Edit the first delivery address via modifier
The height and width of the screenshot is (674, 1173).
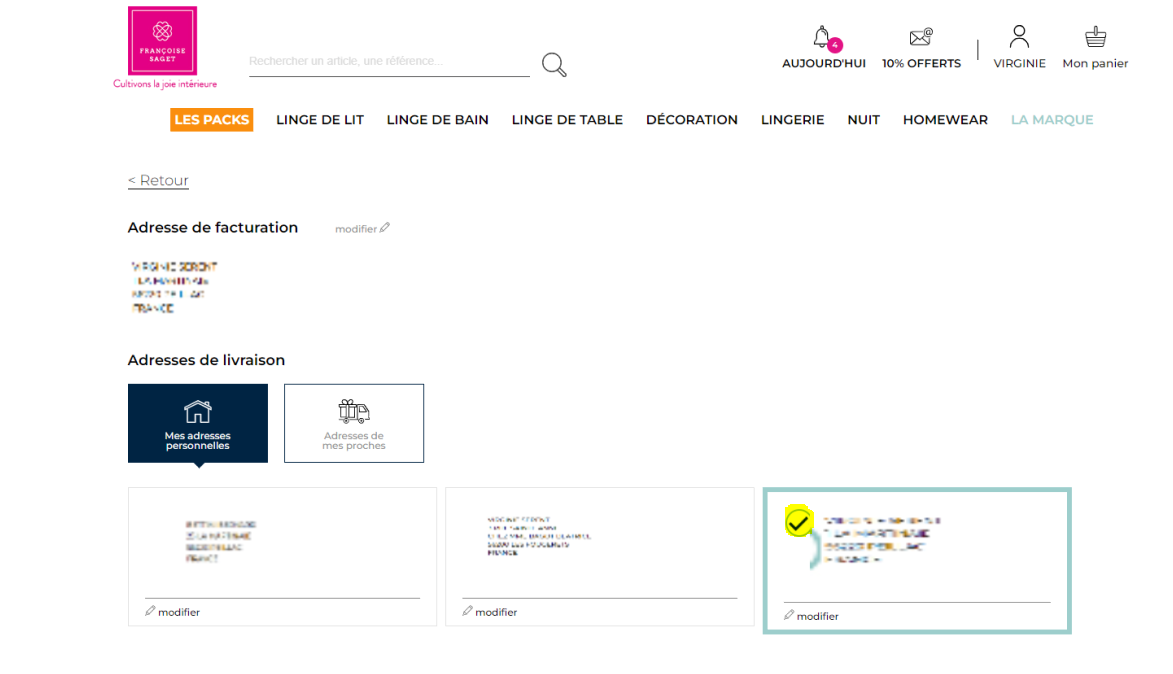coord(173,612)
